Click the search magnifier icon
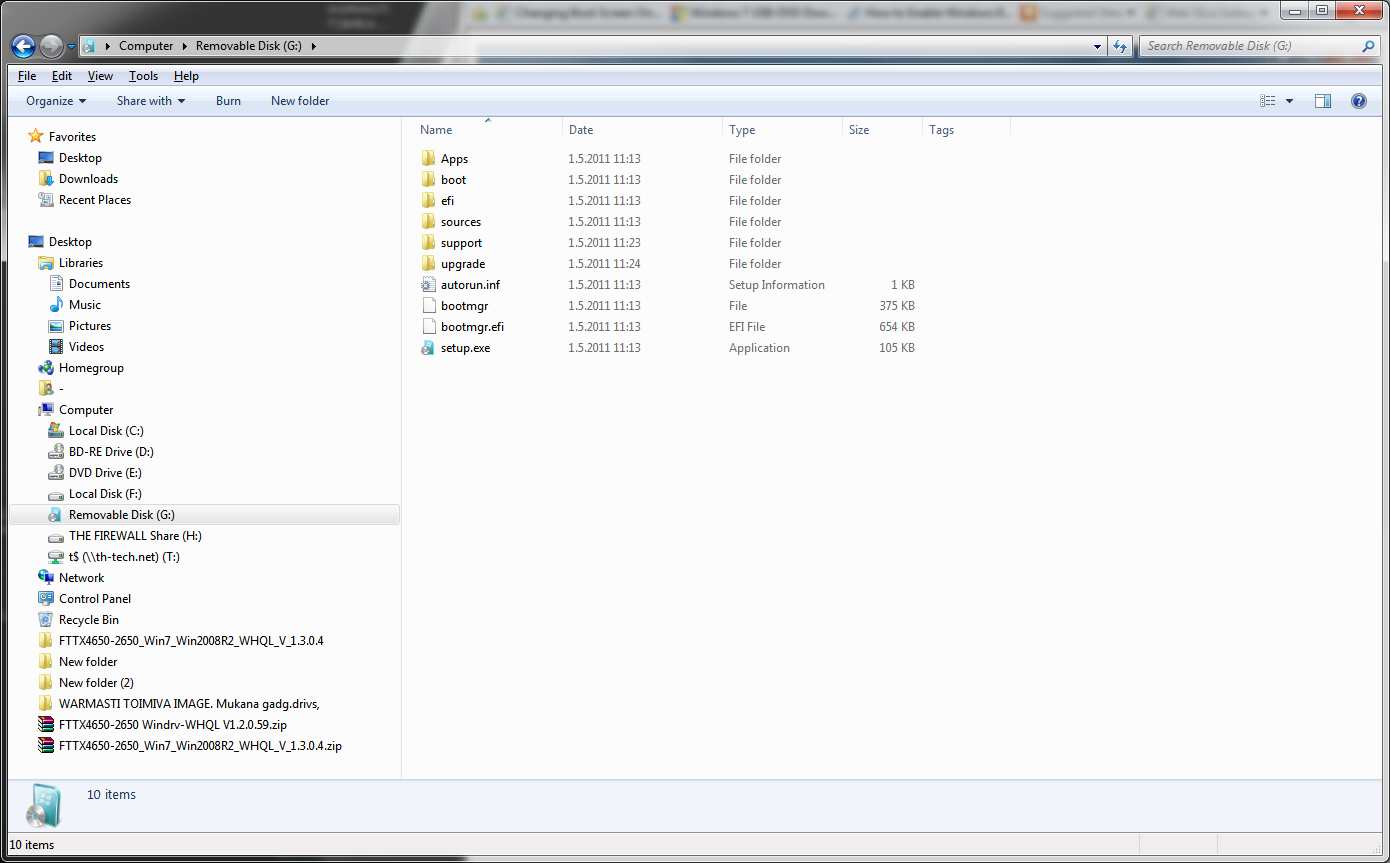The height and width of the screenshot is (863, 1390). 1369,46
